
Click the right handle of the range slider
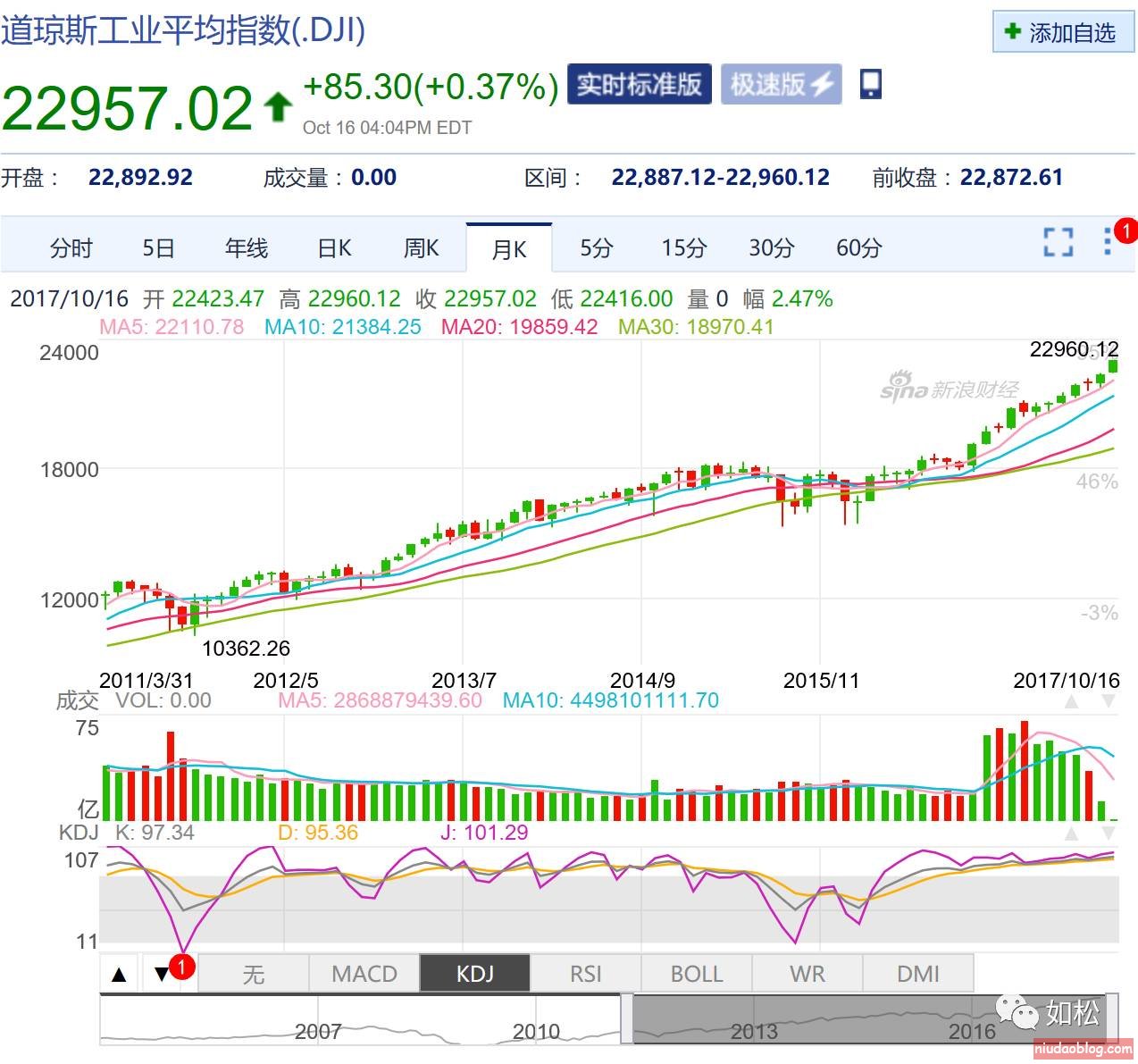pyautogui.click(x=1113, y=1018)
